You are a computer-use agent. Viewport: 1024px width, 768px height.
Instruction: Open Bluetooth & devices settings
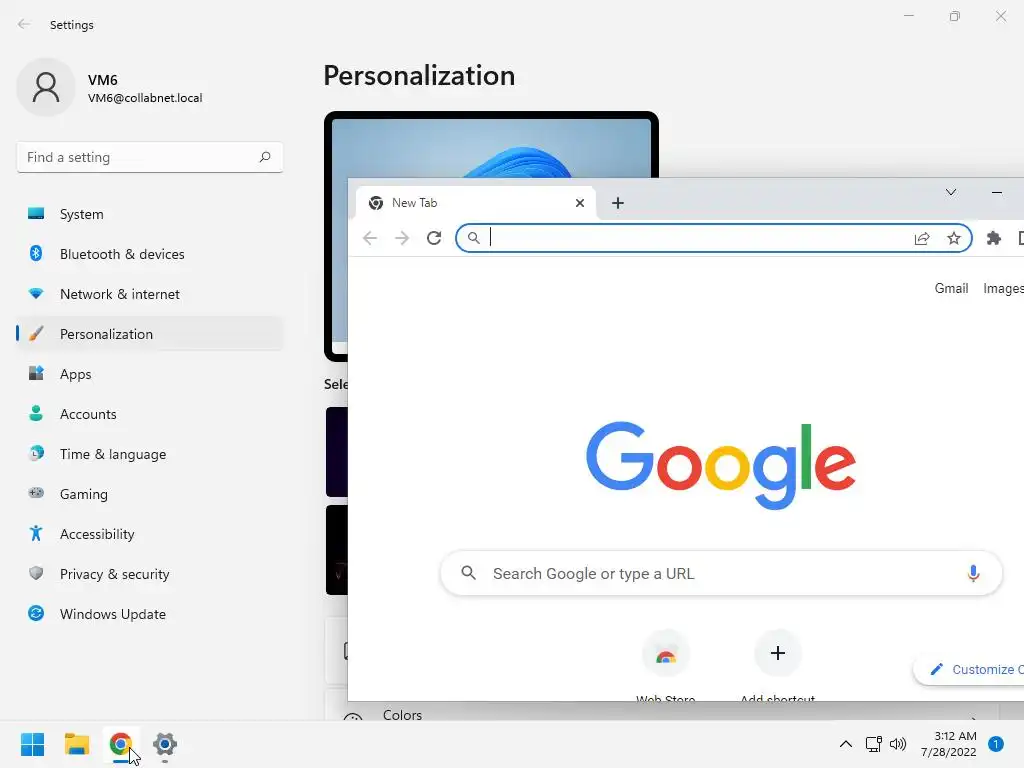point(150,254)
